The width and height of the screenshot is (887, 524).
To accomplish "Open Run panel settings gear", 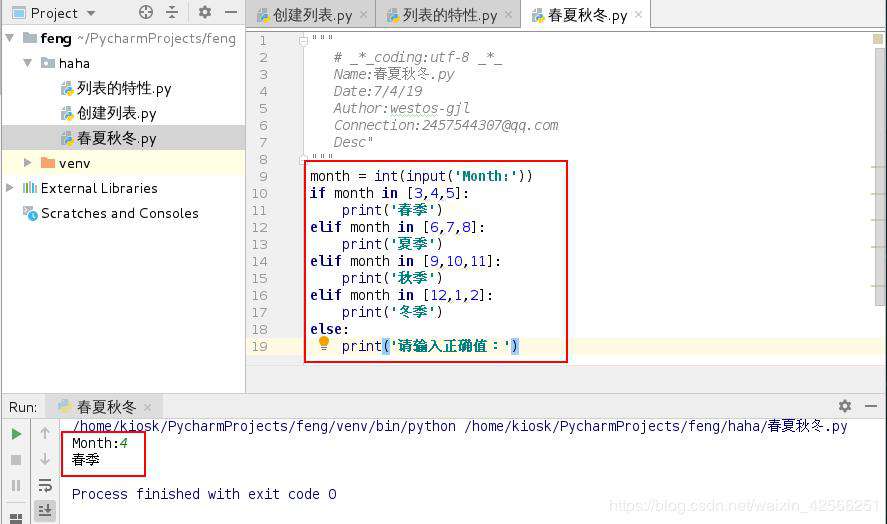I will pos(845,406).
